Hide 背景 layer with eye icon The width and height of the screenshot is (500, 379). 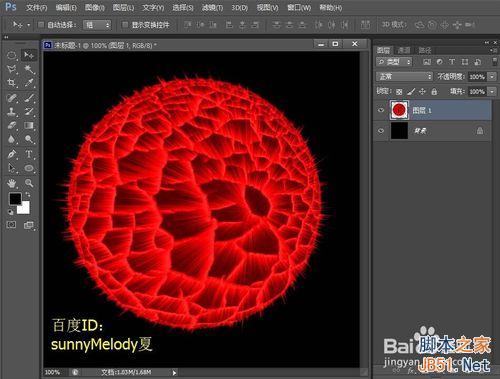click(381, 131)
